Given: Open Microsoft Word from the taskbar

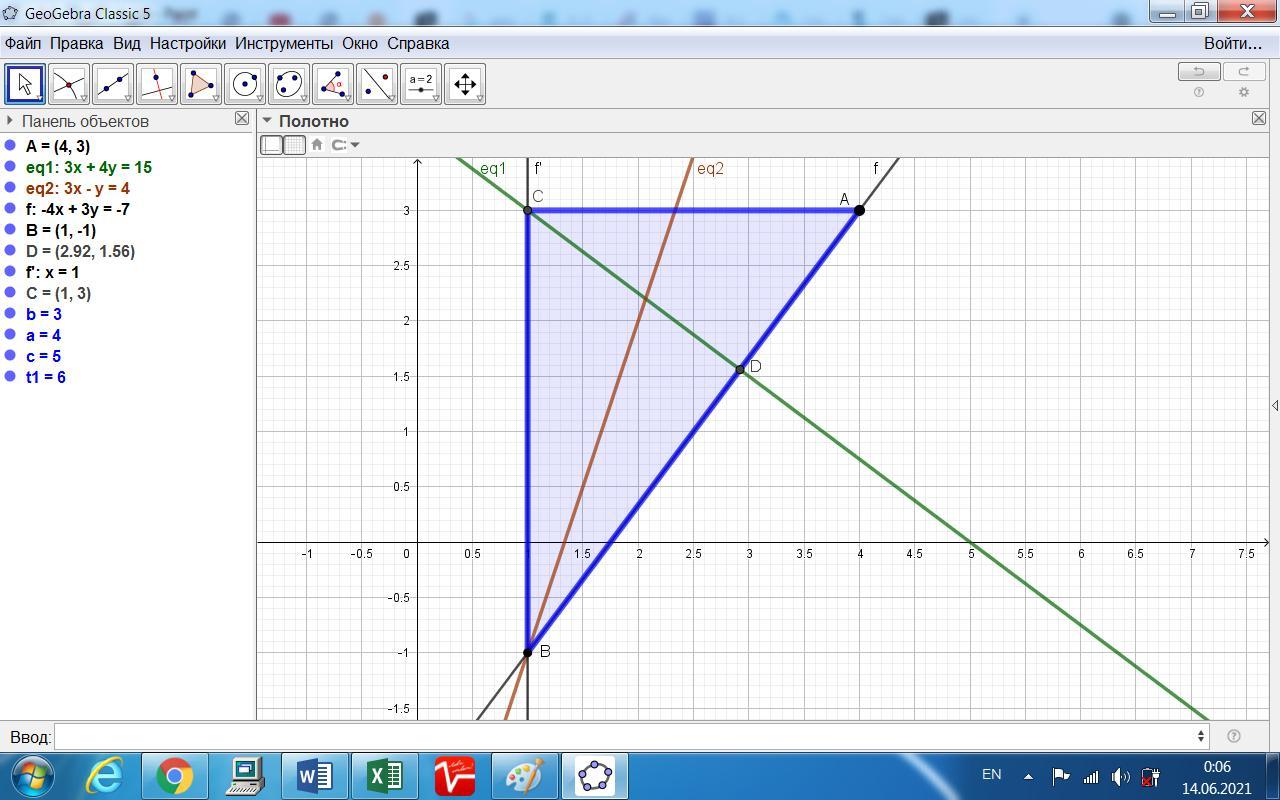Looking at the screenshot, I should pos(314,776).
